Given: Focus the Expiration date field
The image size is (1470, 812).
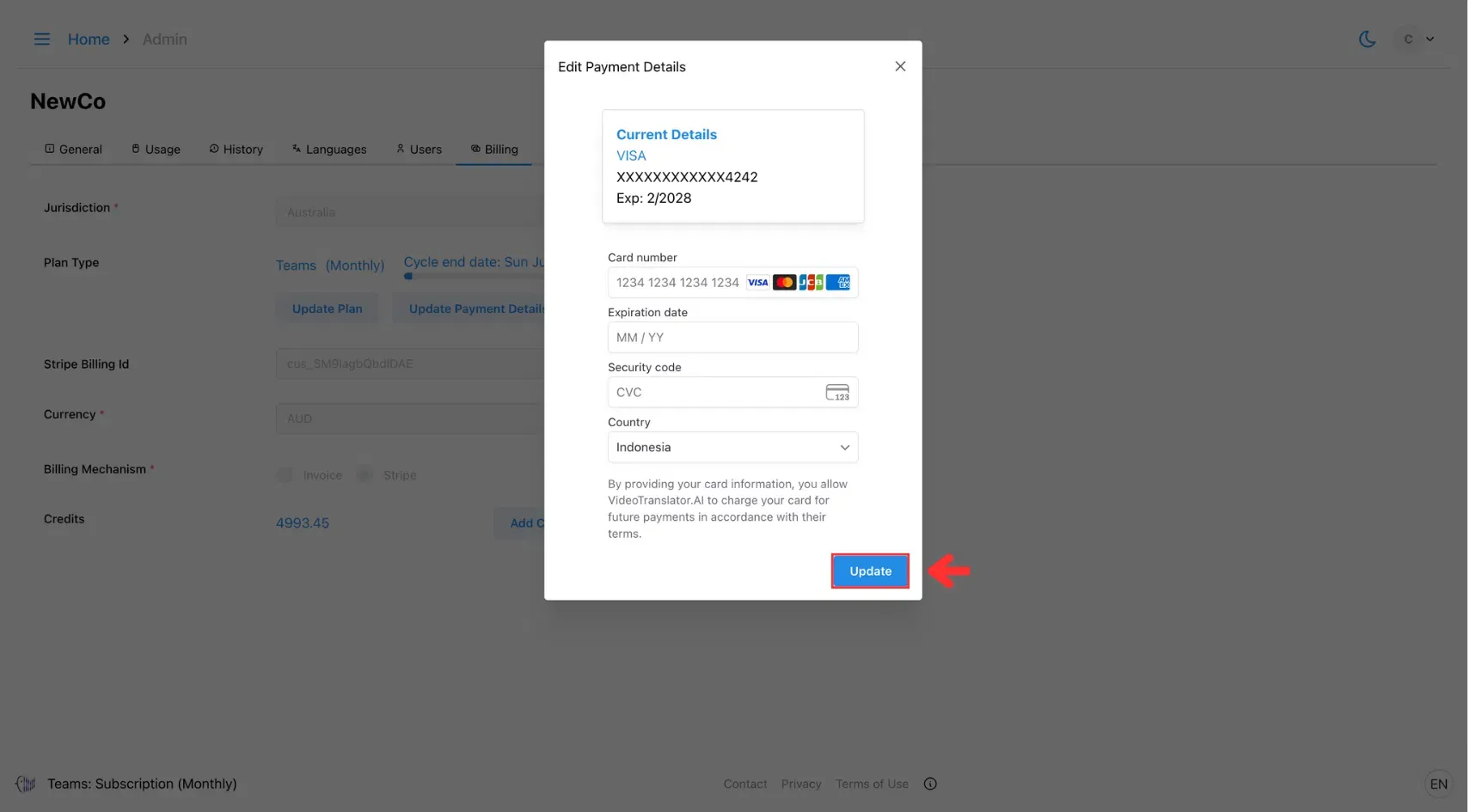Looking at the screenshot, I should [732, 337].
